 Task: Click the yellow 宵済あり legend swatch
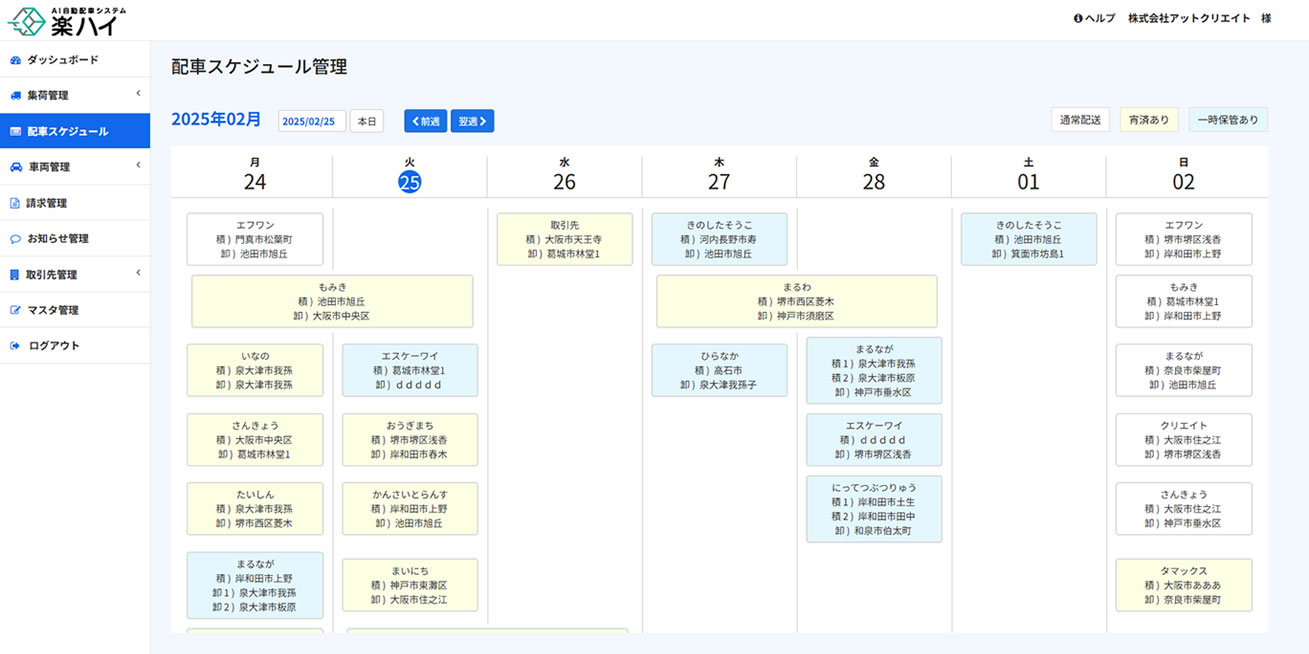pos(1149,120)
